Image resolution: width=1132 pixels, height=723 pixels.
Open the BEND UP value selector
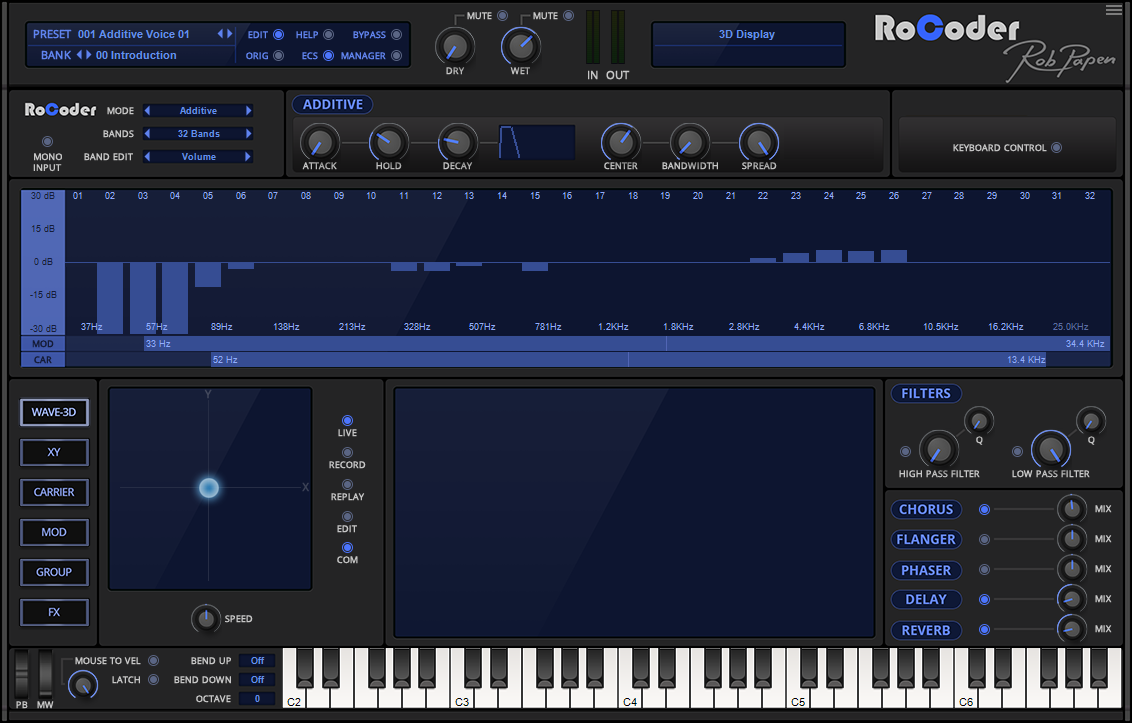[x=258, y=661]
